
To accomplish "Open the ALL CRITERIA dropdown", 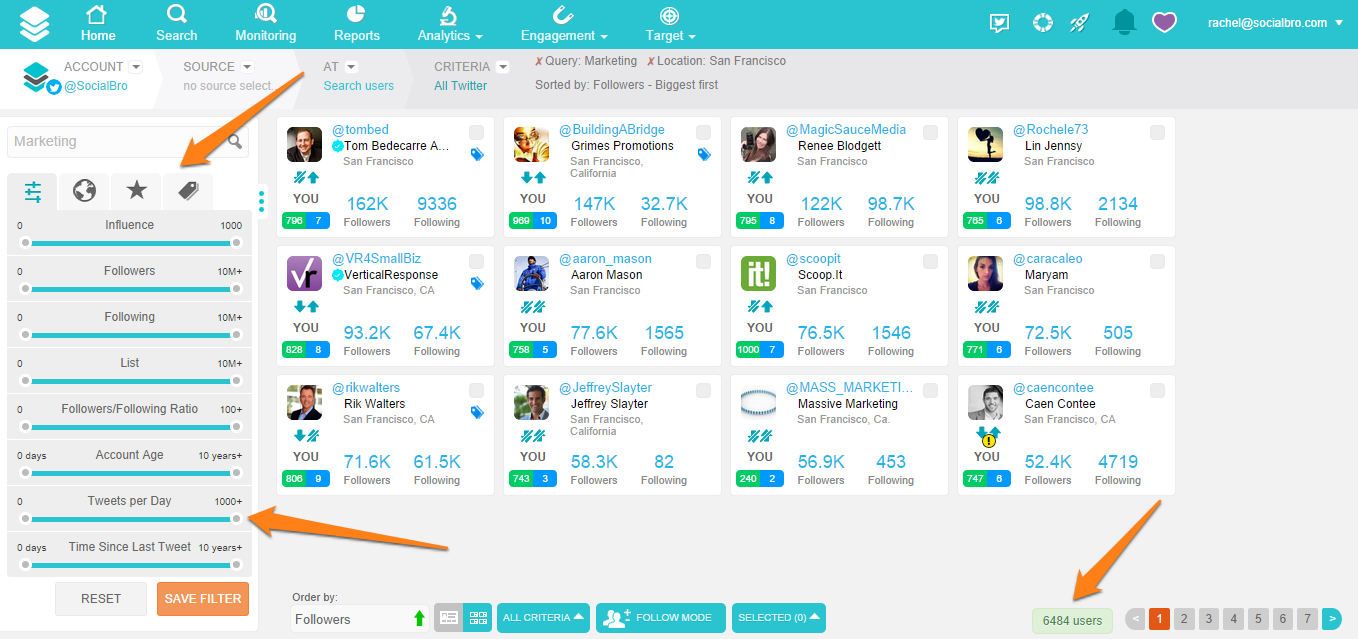I will click(x=543, y=618).
